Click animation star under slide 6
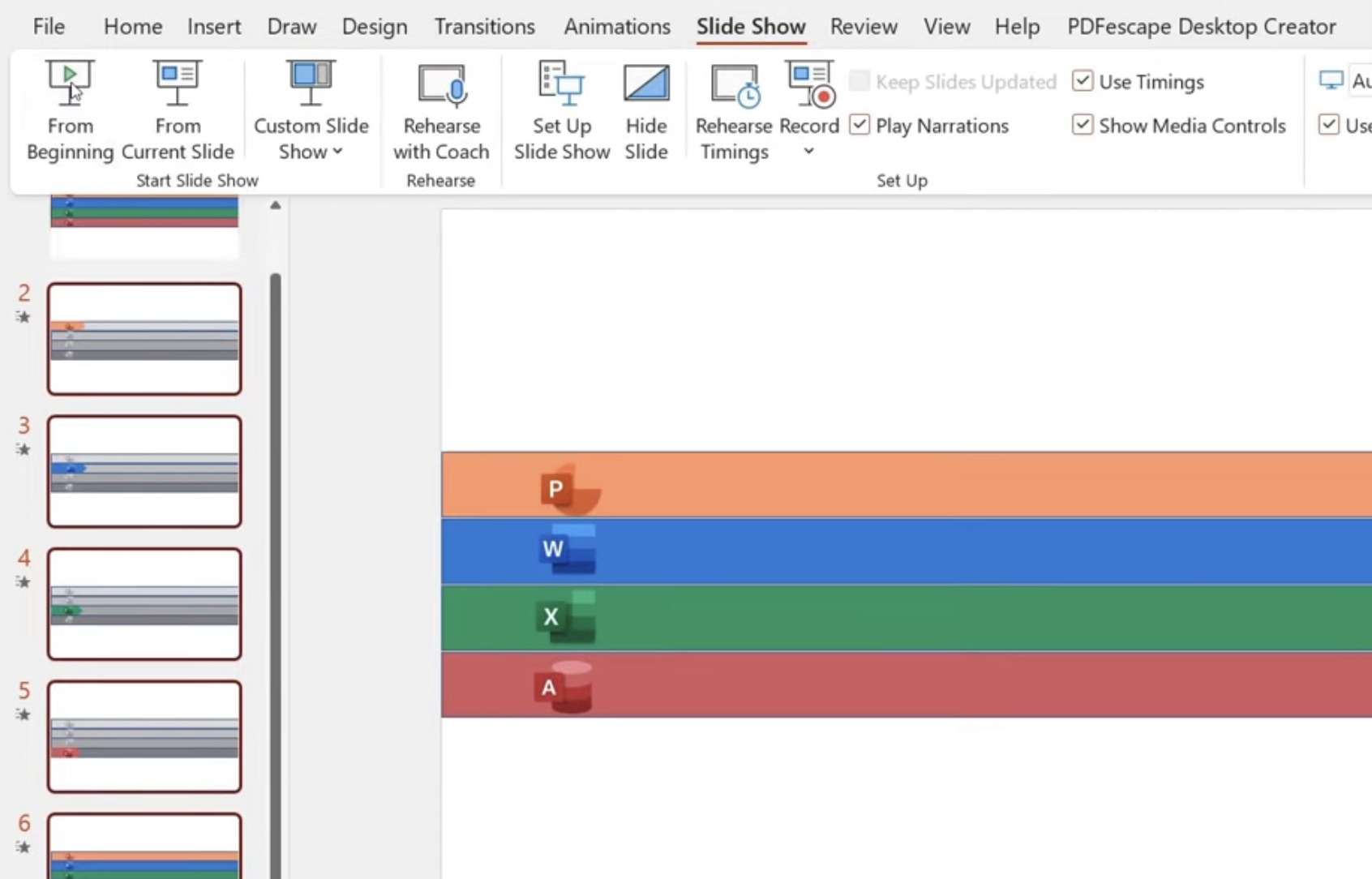This screenshot has width=1372, height=879. (x=23, y=847)
